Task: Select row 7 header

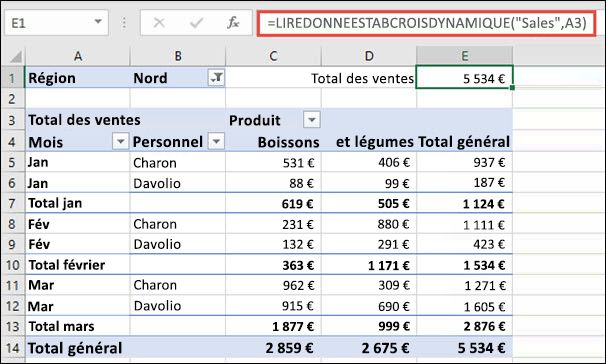Action: tap(12, 203)
